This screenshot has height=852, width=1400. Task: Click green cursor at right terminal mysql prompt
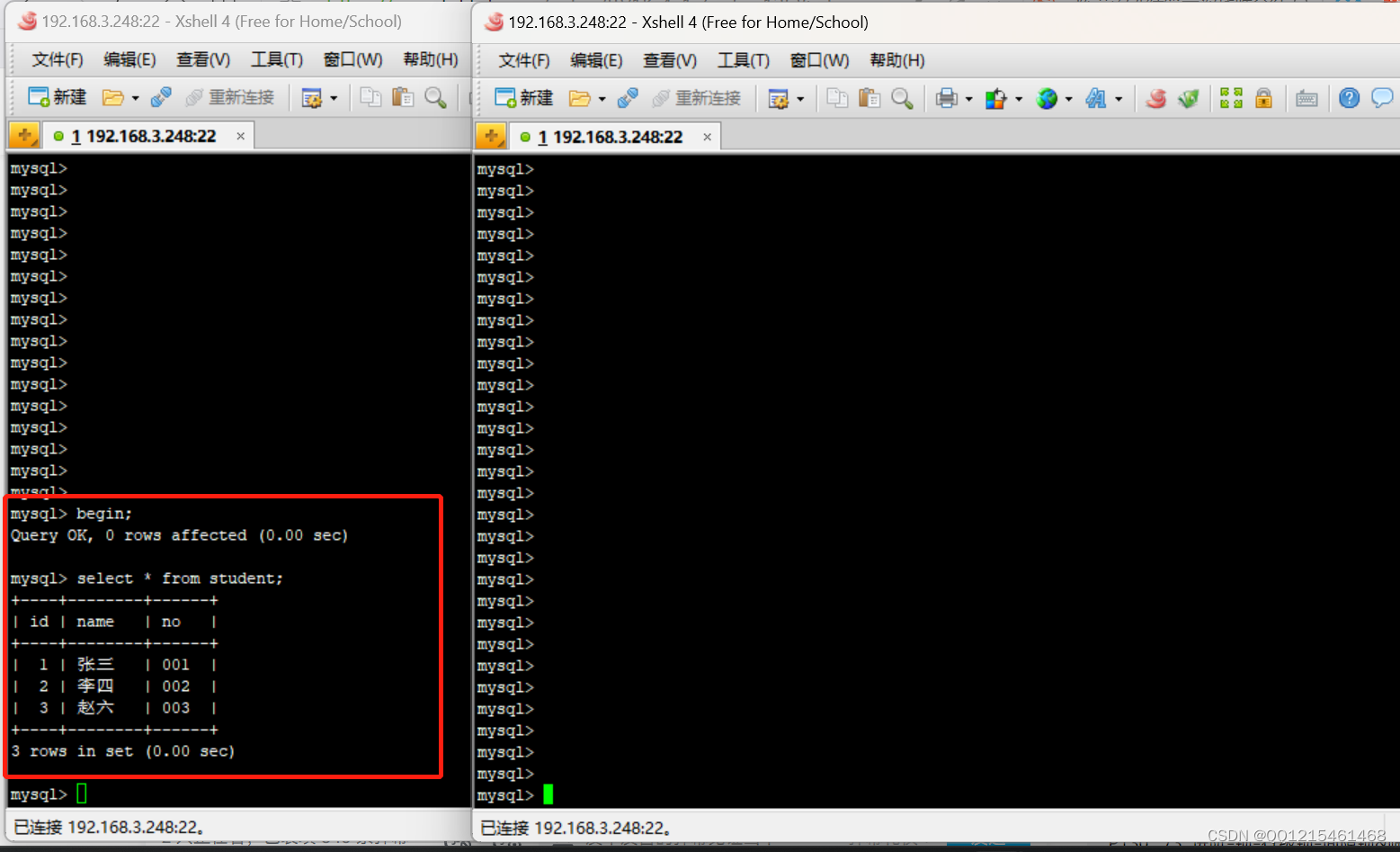click(x=548, y=794)
